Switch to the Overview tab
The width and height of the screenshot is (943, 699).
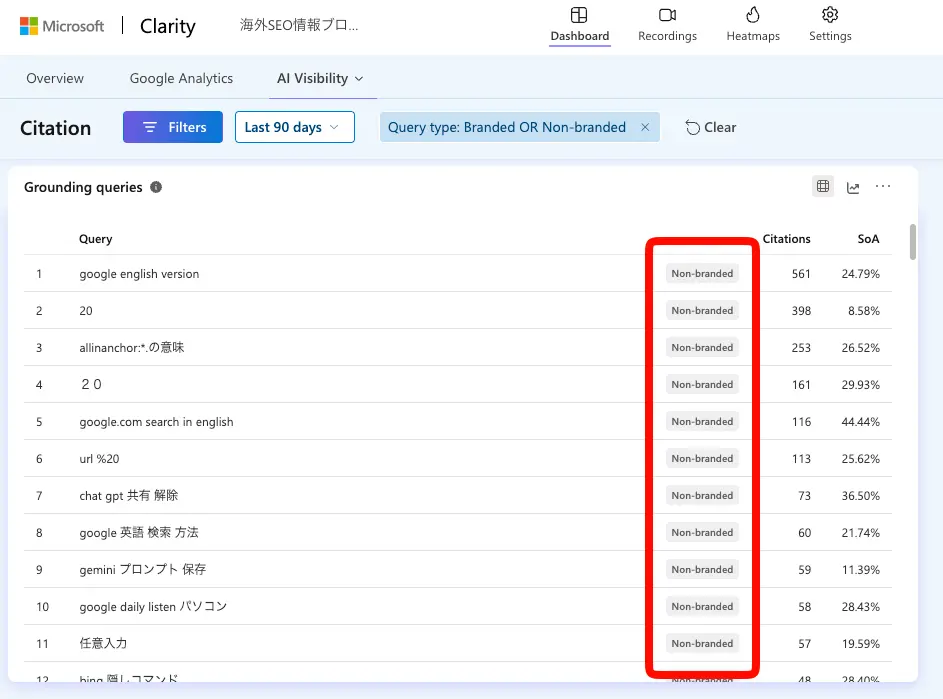pyautogui.click(x=55, y=79)
